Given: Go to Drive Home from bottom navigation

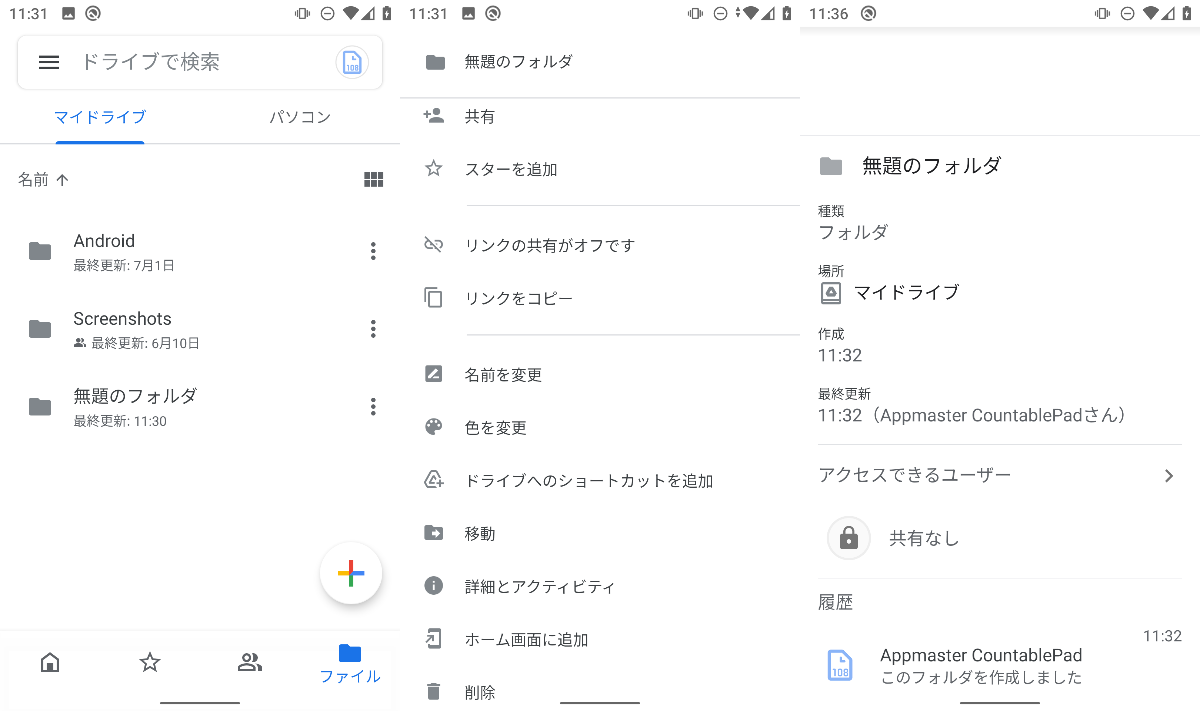Looking at the screenshot, I should tap(49, 662).
